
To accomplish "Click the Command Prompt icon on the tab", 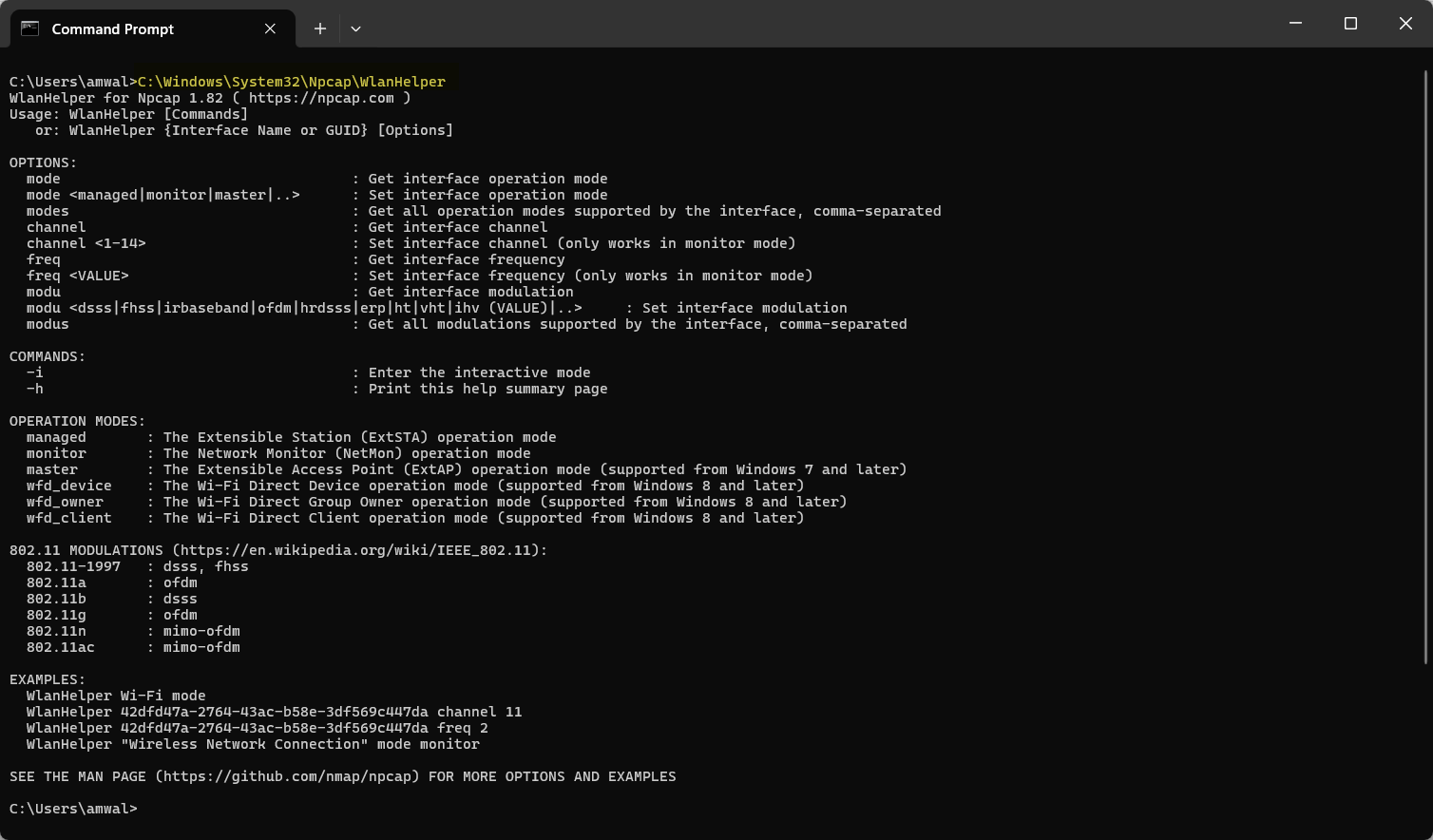I will click(x=29, y=29).
